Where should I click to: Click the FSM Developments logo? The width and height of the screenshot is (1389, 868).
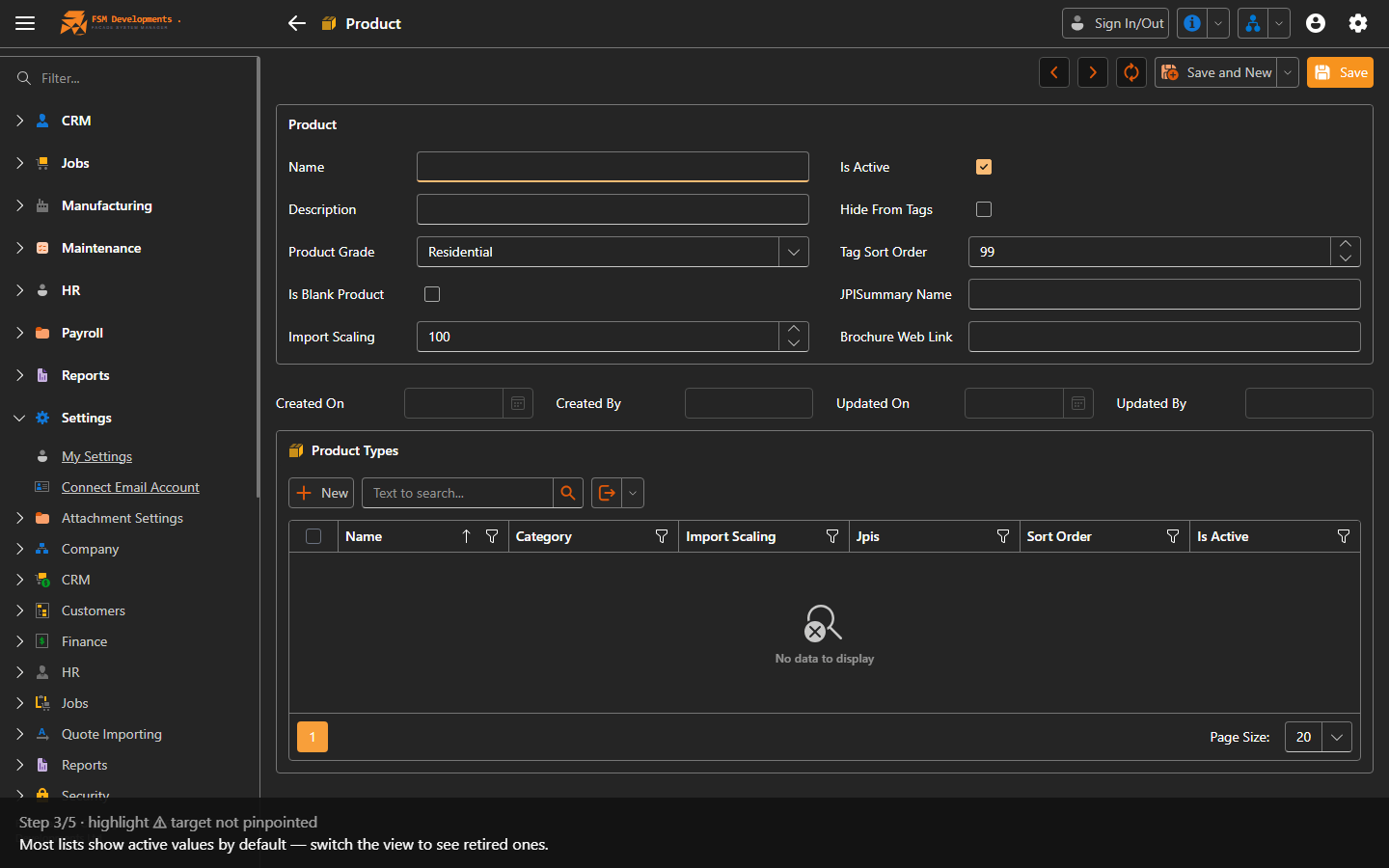point(121,22)
